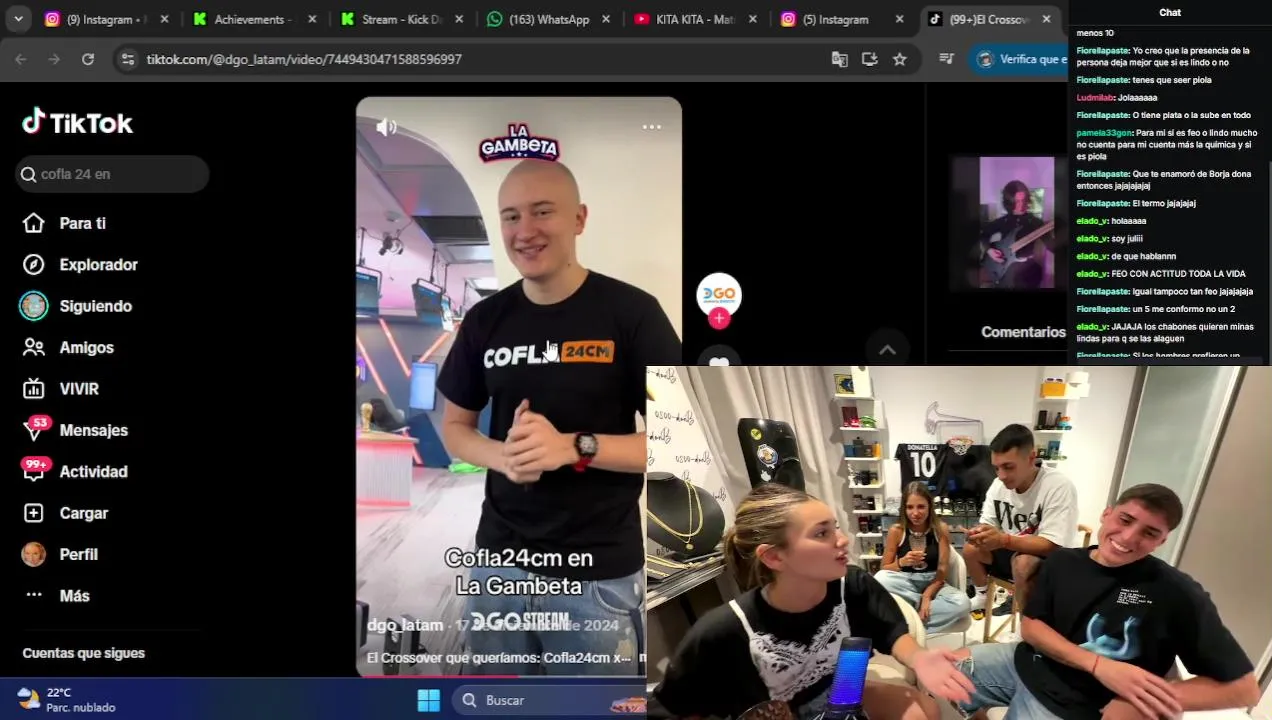The width and height of the screenshot is (1272, 720).
Task: Click the Cuentas que sigues heading
Action: coord(84,653)
